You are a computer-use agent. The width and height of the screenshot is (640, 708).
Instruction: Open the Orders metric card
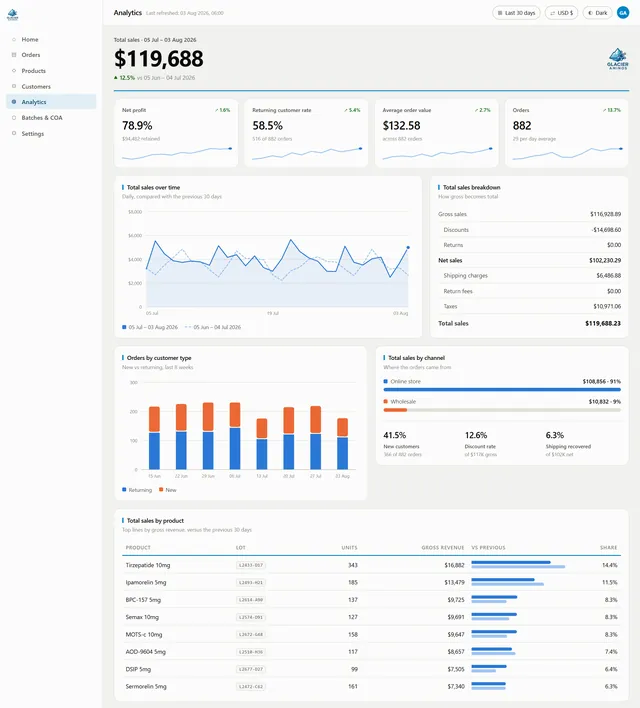pyautogui.click(x=567, y=133)
